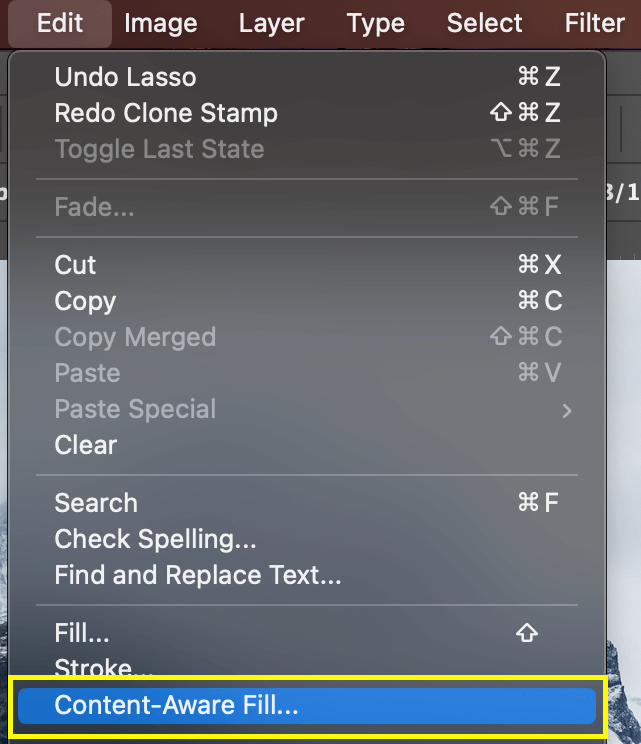This screenshot has width=641, height=744.
Task: Select the Copy Merged entry
Action: pyautogui.click(x=307, y=337)
